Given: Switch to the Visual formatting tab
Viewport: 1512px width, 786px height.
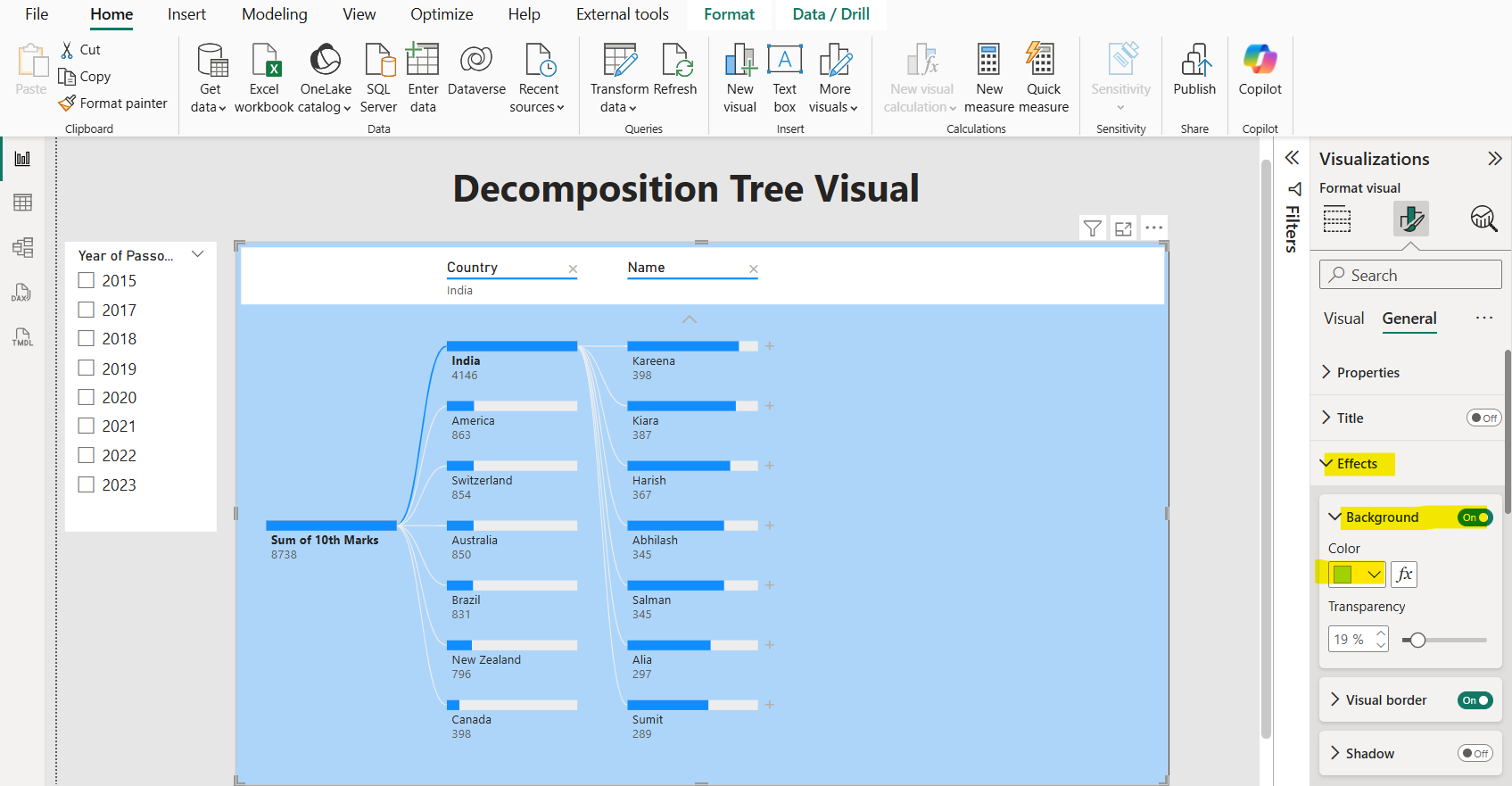Looking at the screenshot, I should [x=1343, y=319].
